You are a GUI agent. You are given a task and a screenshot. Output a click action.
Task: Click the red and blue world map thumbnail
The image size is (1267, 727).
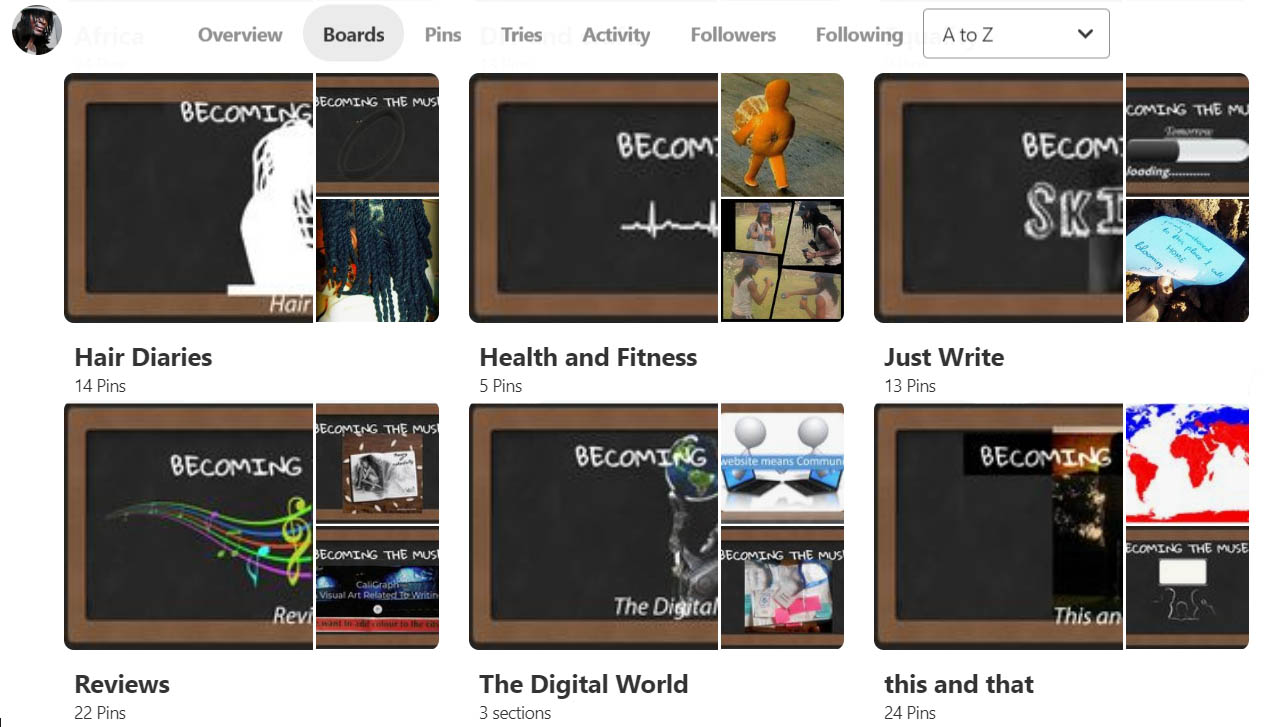point(1187,463)
